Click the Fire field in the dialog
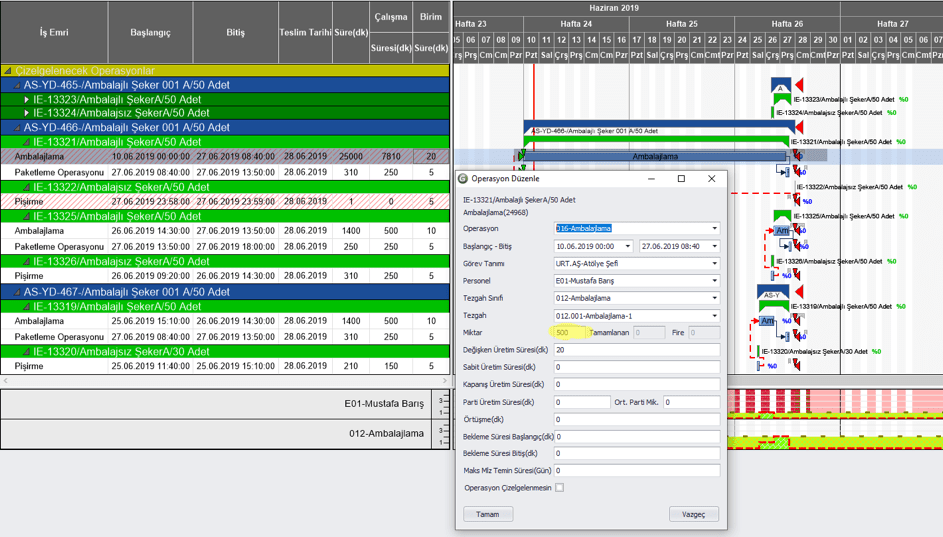The image size is (943, 537). click(x=704, y=333)
